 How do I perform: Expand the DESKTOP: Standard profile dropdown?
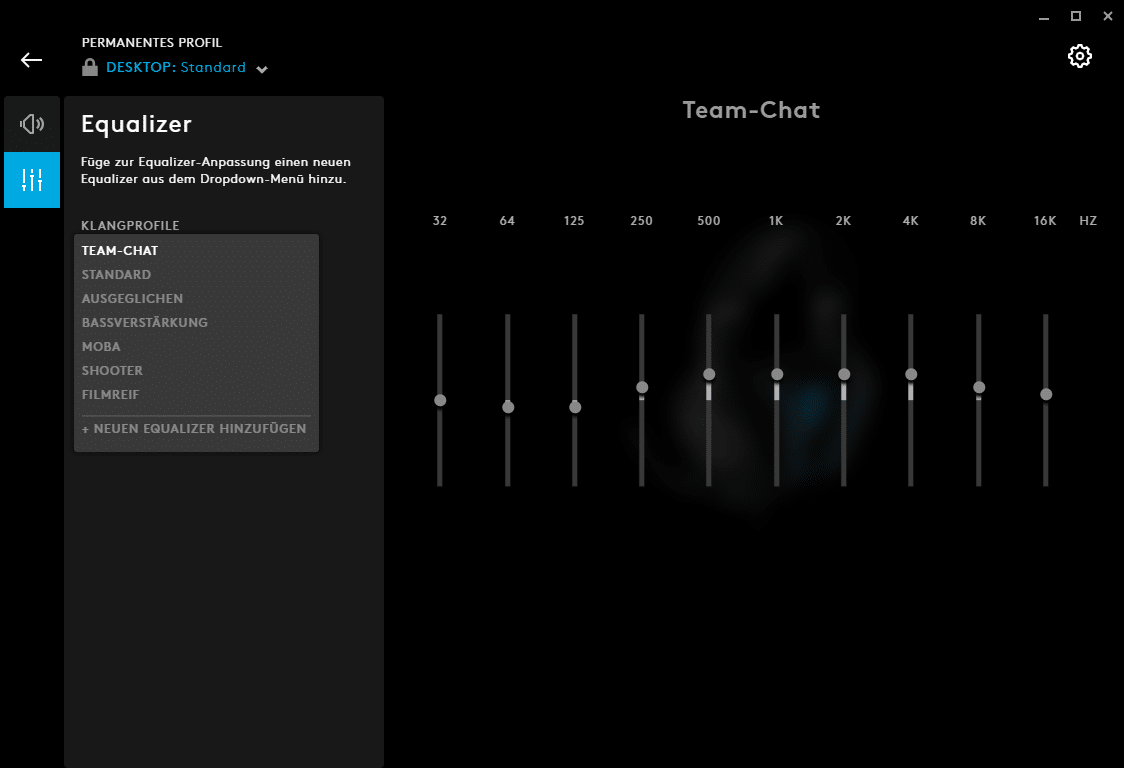pyautogui.click(x=262, y=69)
